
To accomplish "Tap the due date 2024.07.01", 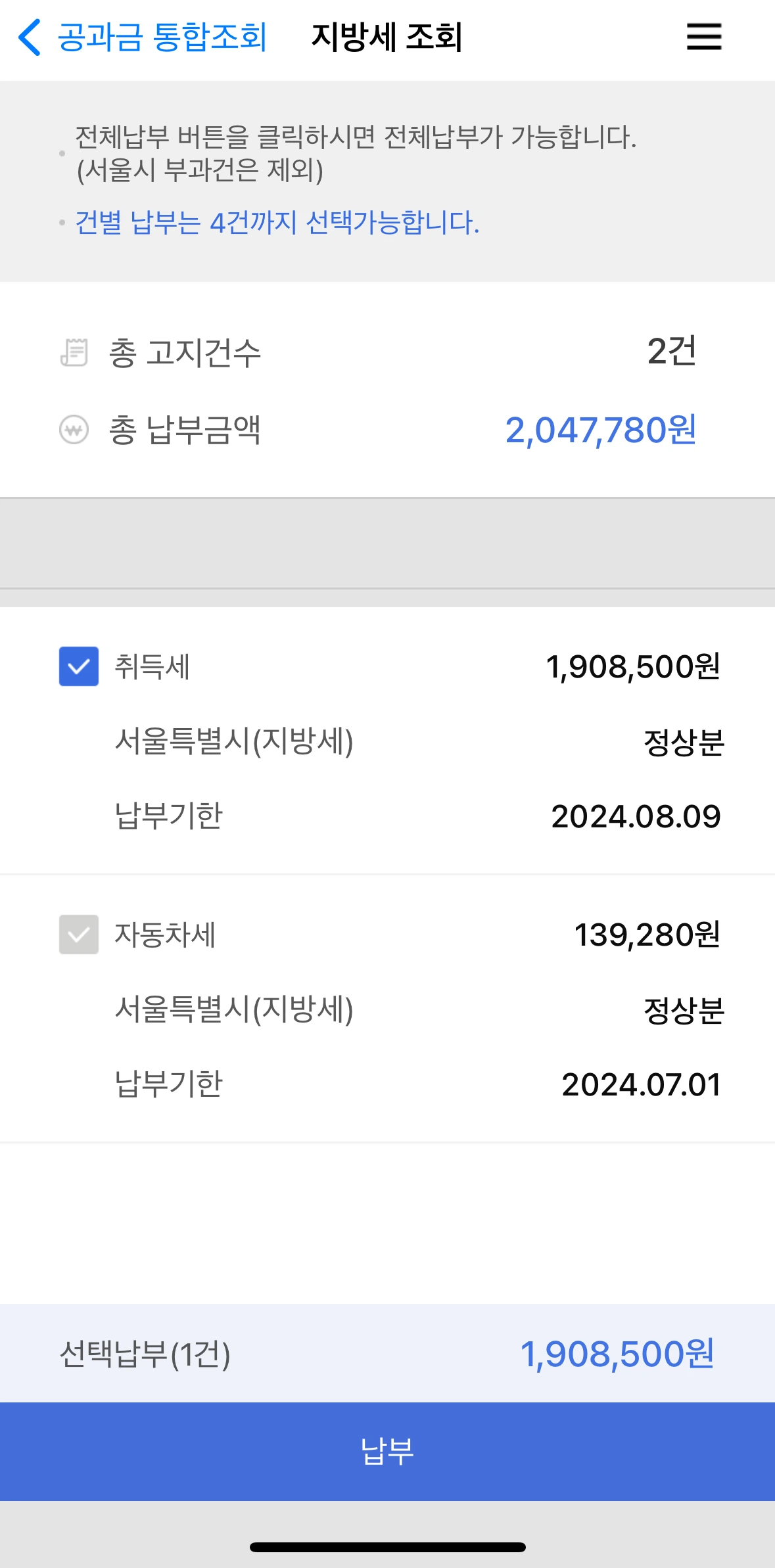I will 641,1084.
